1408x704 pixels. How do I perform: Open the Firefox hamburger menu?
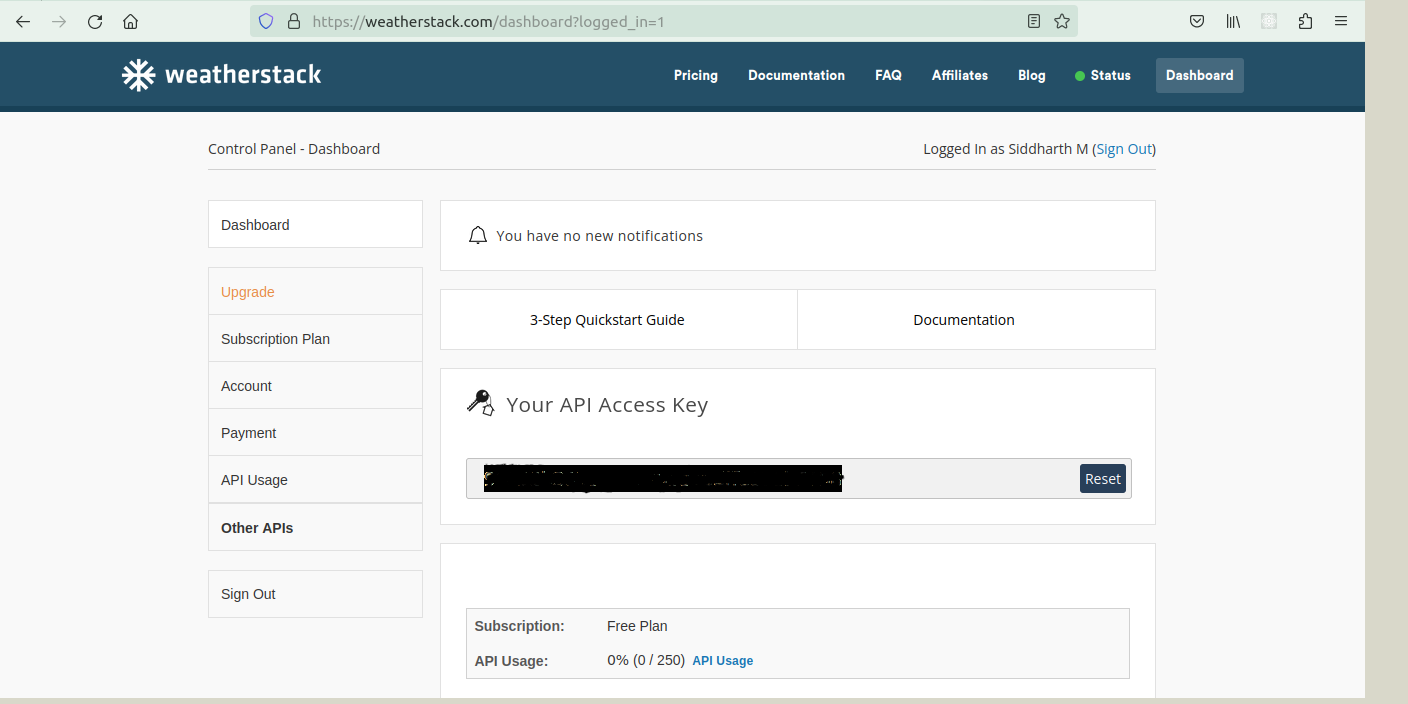(1341, 21)
